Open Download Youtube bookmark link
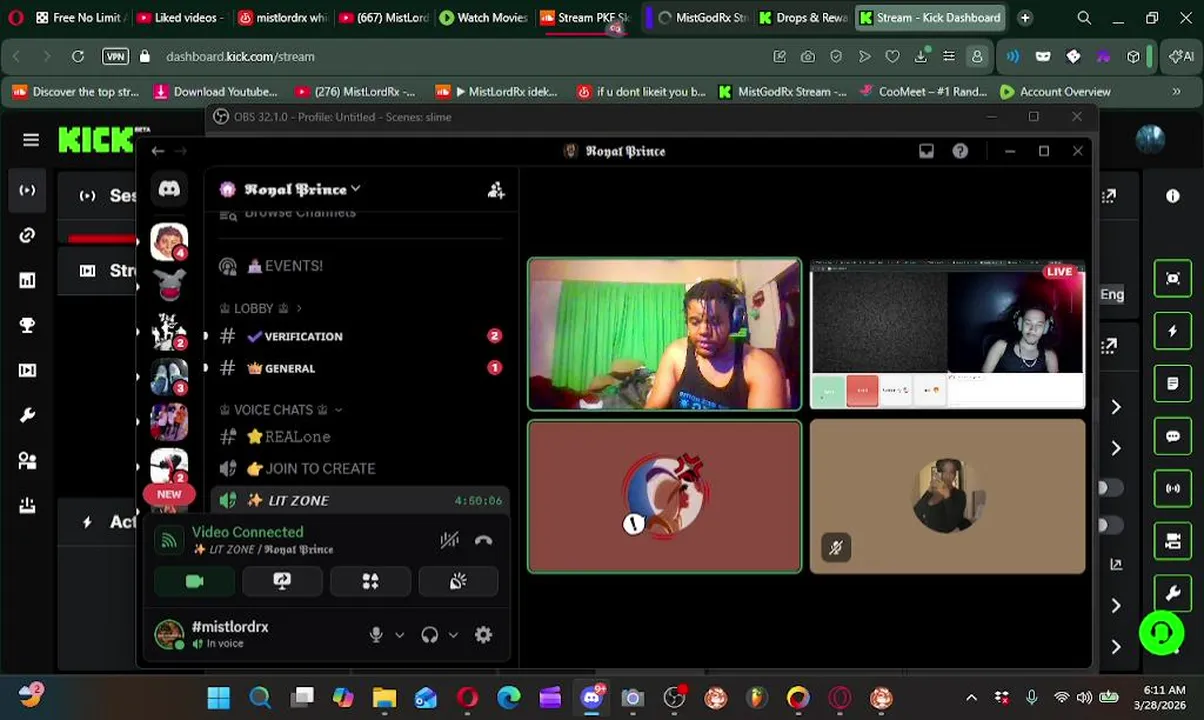 point(215,92)
